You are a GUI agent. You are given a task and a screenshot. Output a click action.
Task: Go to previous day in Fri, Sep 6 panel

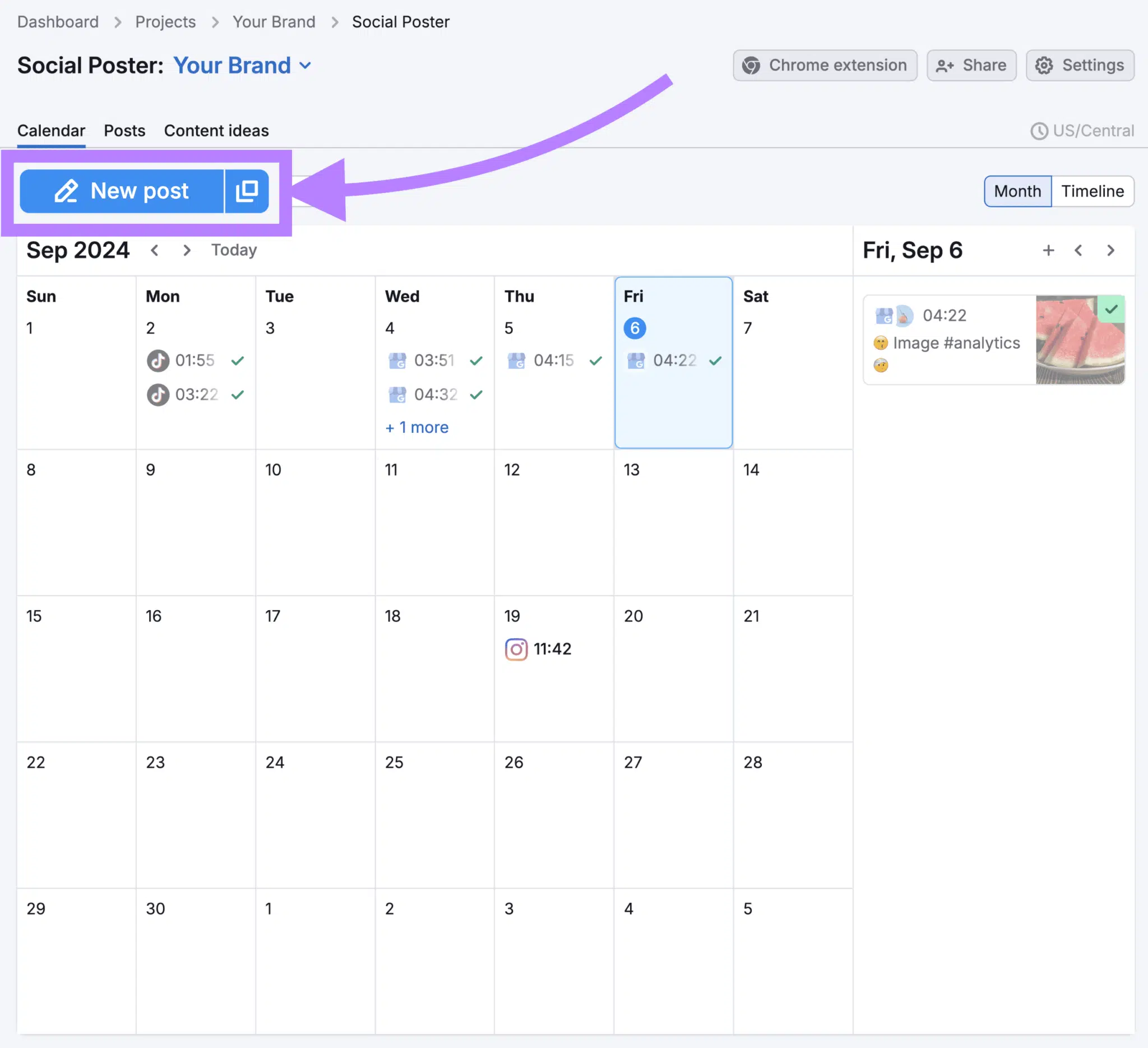tap(1078, 250)
